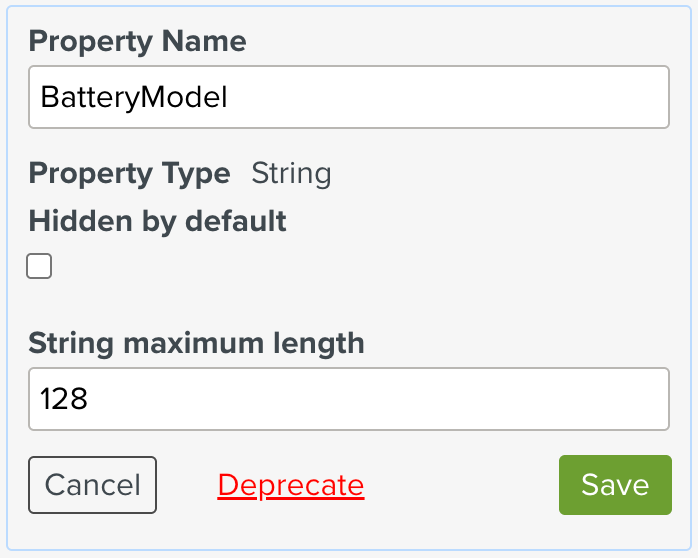Click the Property Type label
This screenshot has height=558, width=698.
pos(129,173)
